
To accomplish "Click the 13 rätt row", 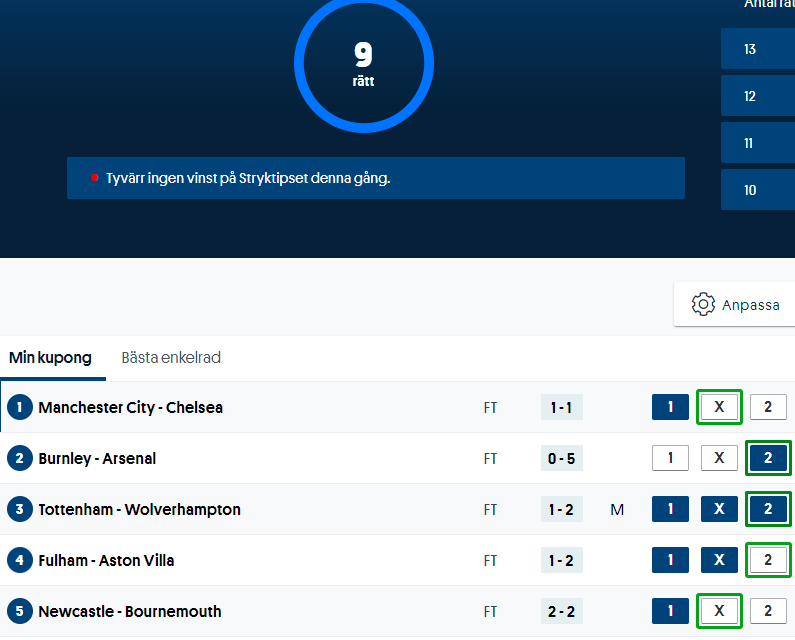I will 757,49.
